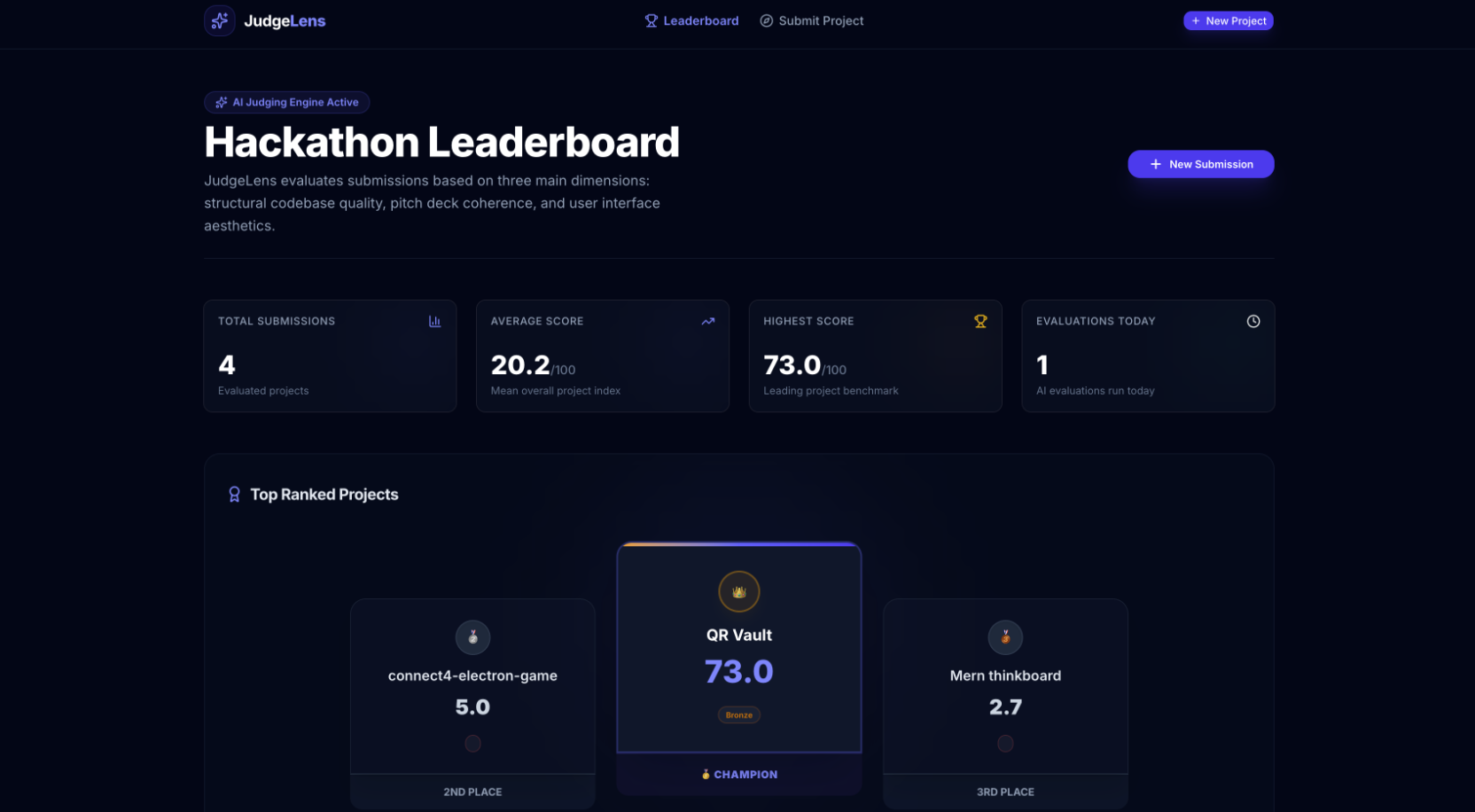Select the Bronze tier badge on QR Vault
Viewport: 1475px width, 812px height.
click(x=739, y=714)
